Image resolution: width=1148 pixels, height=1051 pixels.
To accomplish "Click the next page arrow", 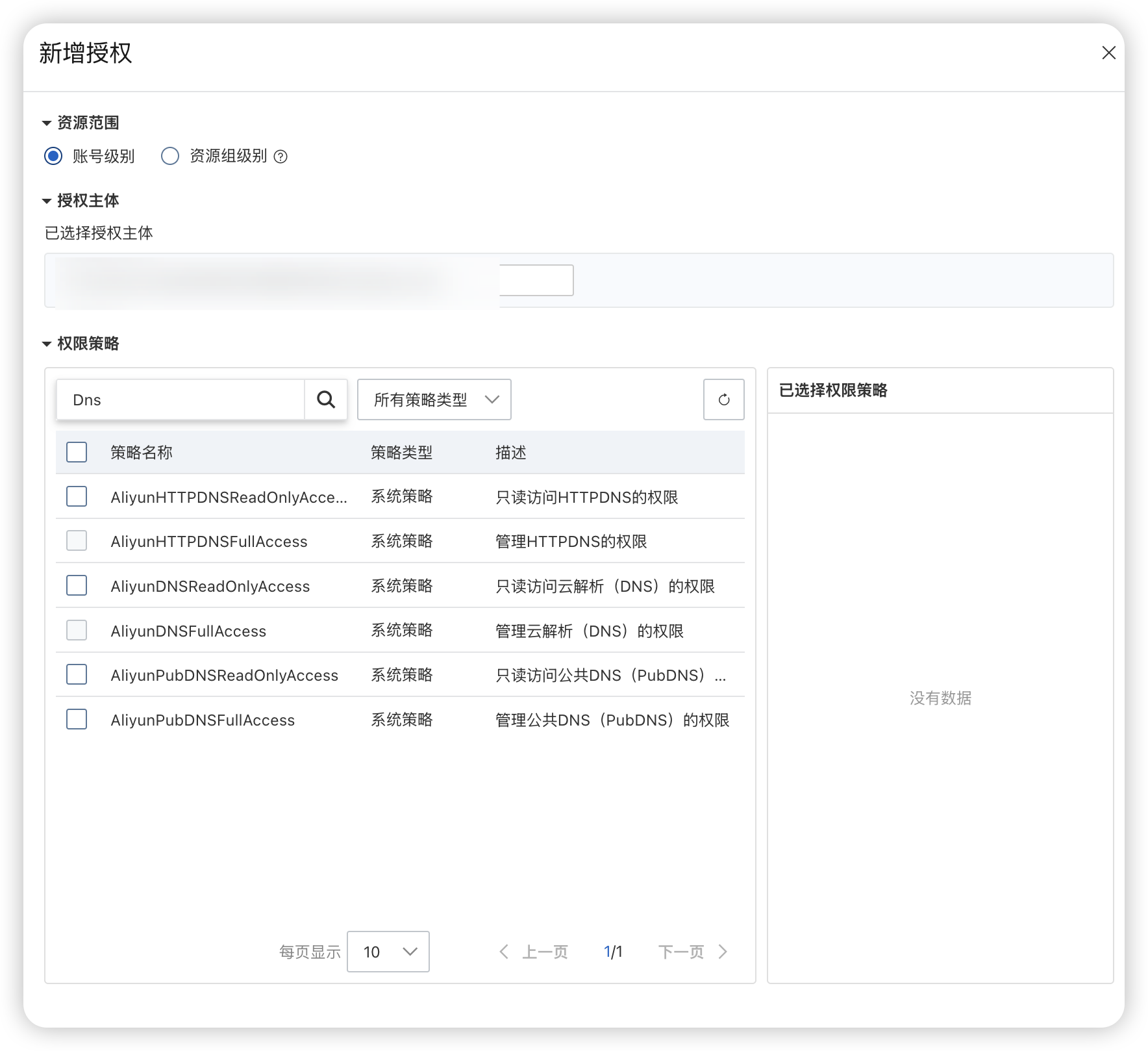I will click(723, 952).
